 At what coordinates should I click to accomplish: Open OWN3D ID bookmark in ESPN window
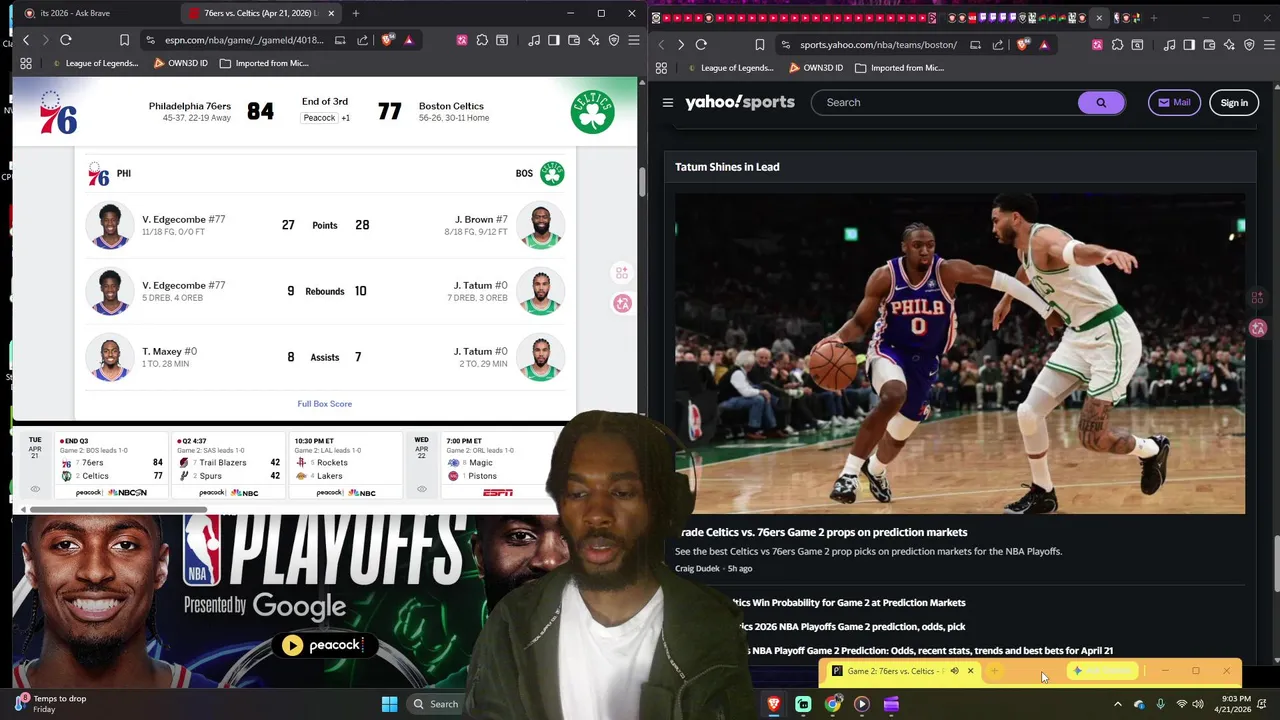point(180,63)
